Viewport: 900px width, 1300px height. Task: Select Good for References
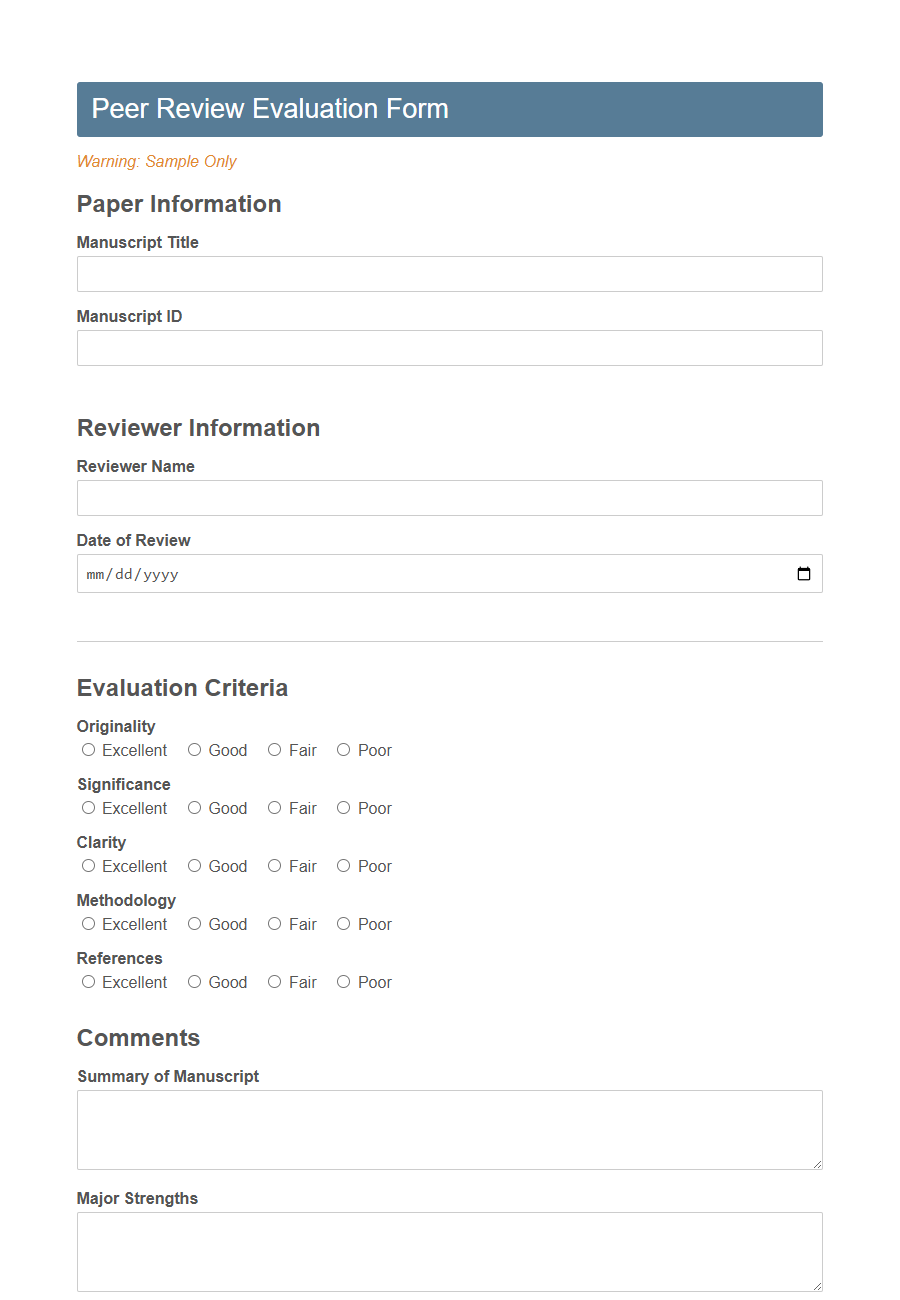[194, 981]
